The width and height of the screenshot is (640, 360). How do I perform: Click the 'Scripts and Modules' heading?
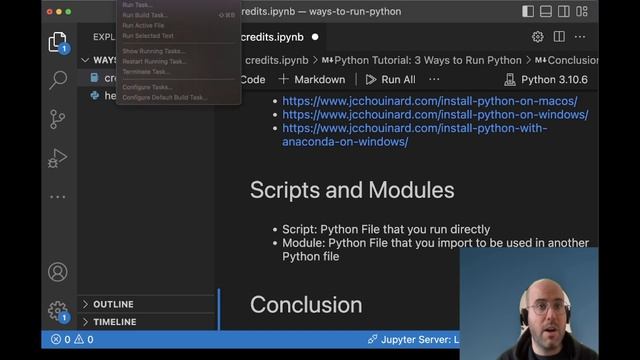pos(352,190)
